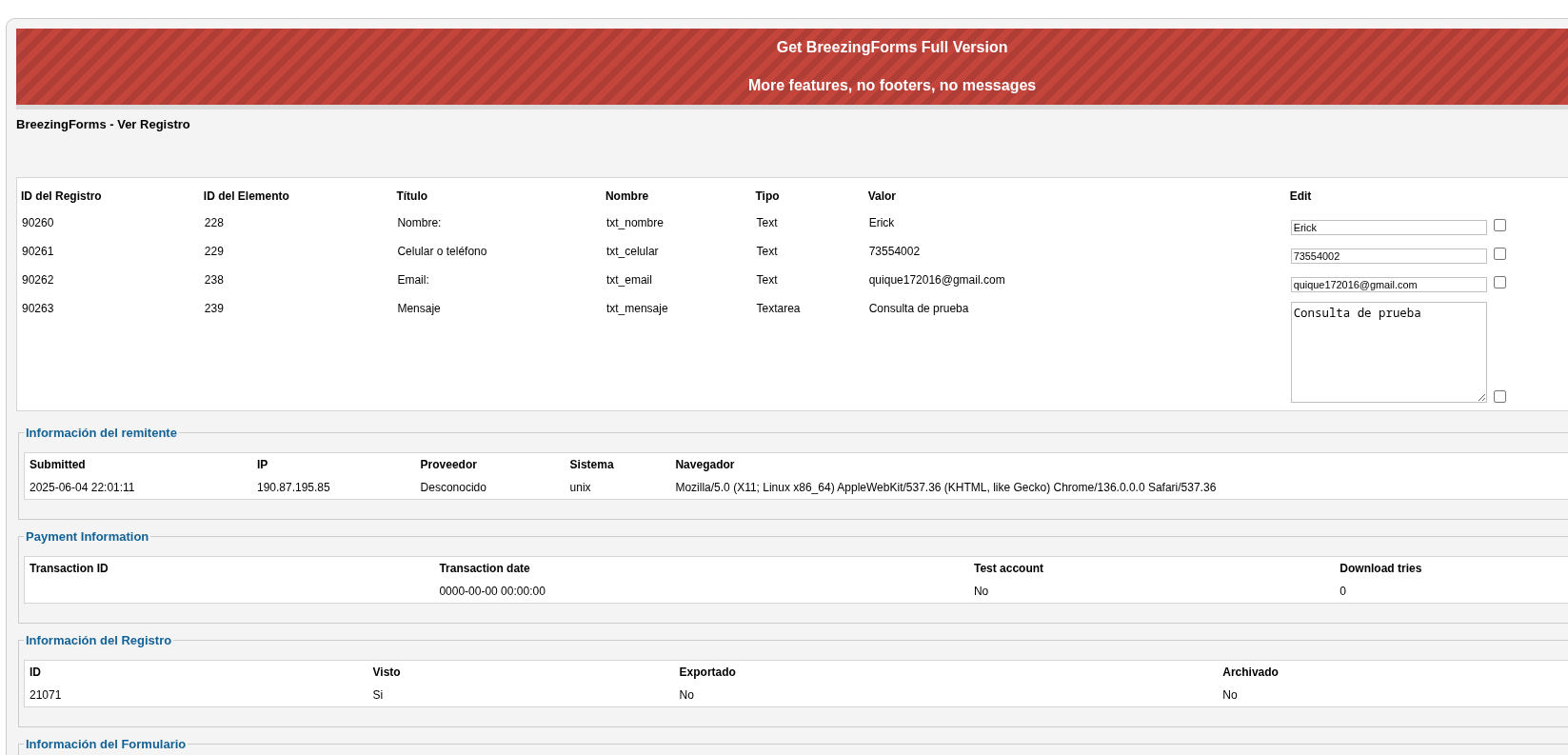The height and width of the screenshot is (755, 1568).
Task: Click the 'Transaction ID' column header
Action: [x=69, y=568]
